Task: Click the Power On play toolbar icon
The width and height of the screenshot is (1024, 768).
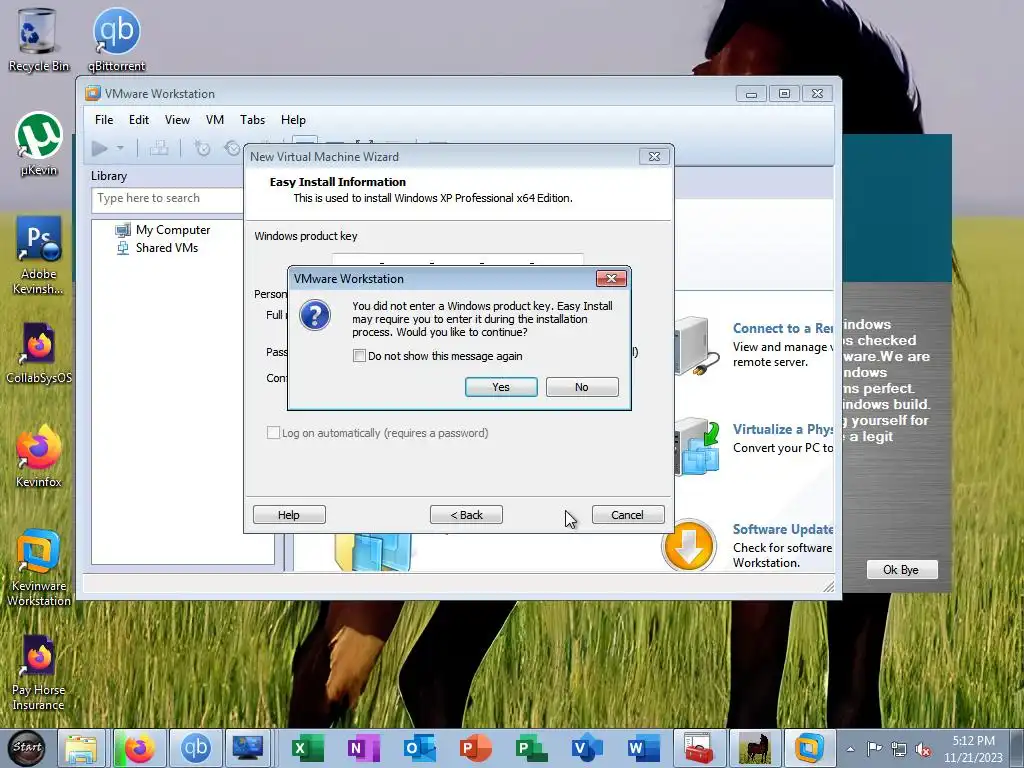Action: click(x=99, y=149)
